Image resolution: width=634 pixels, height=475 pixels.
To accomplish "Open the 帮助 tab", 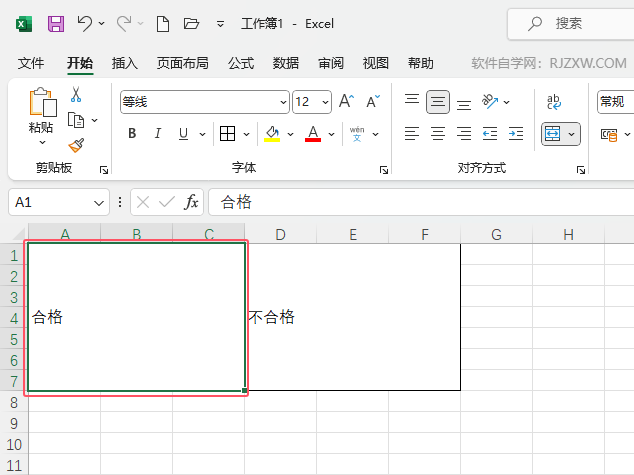I will tap(420, 63).
